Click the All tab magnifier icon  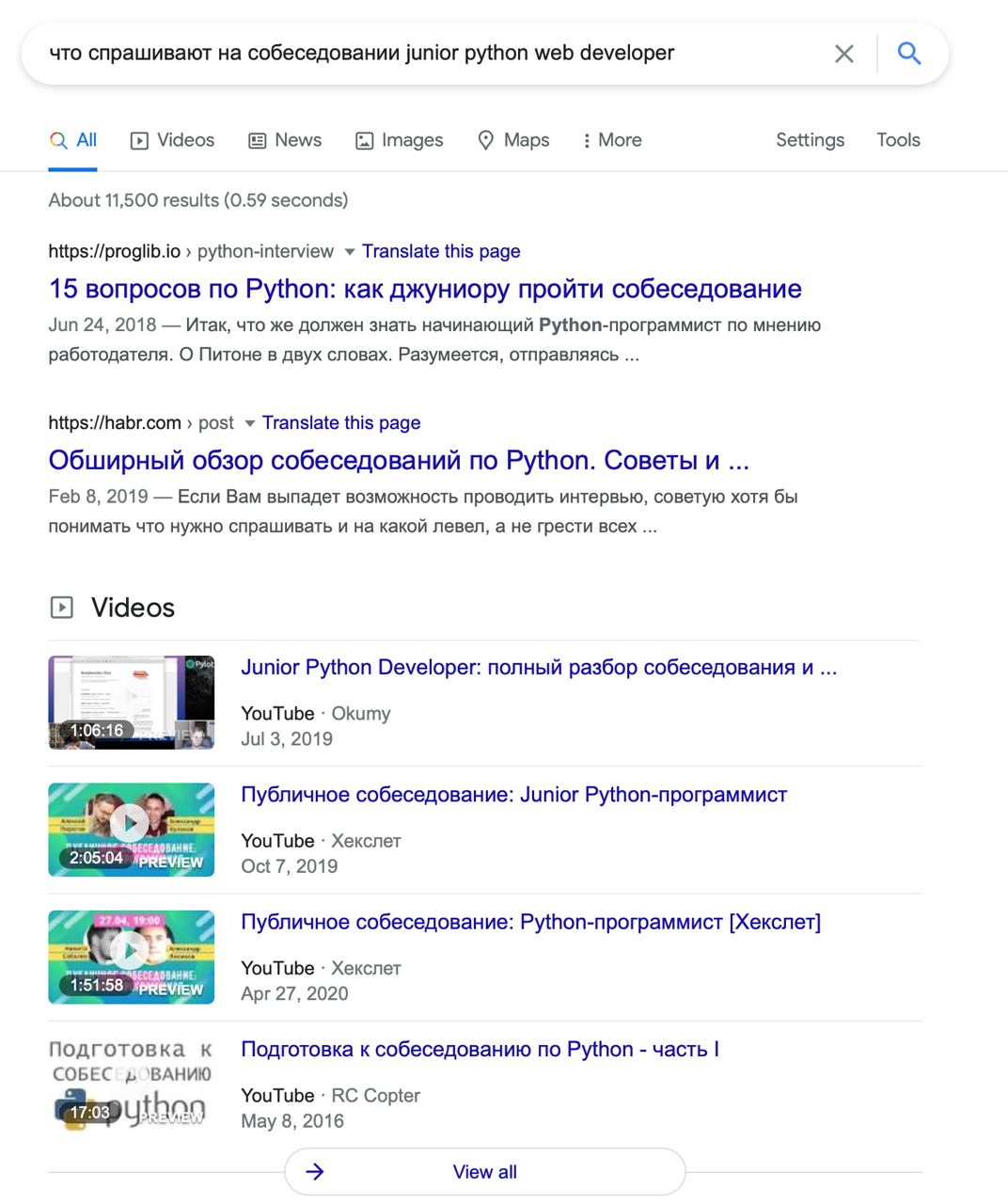click(58, 141)
